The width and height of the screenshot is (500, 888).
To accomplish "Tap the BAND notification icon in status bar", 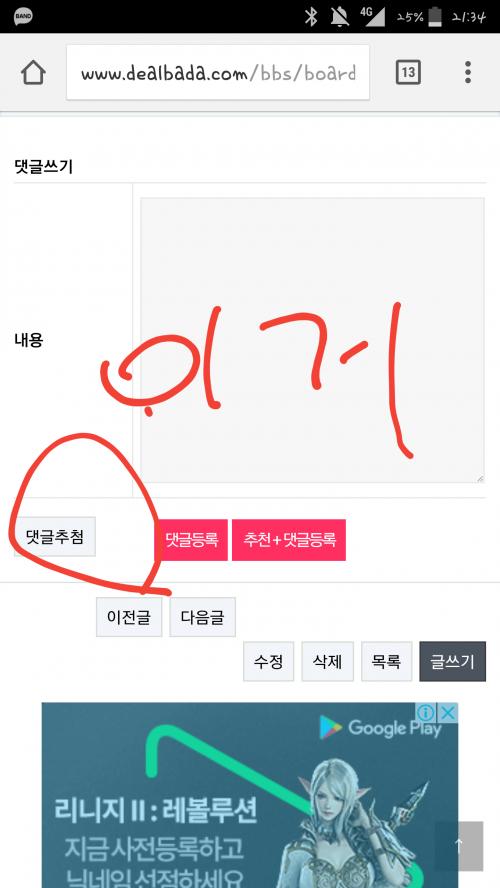I will click(23, 16).
